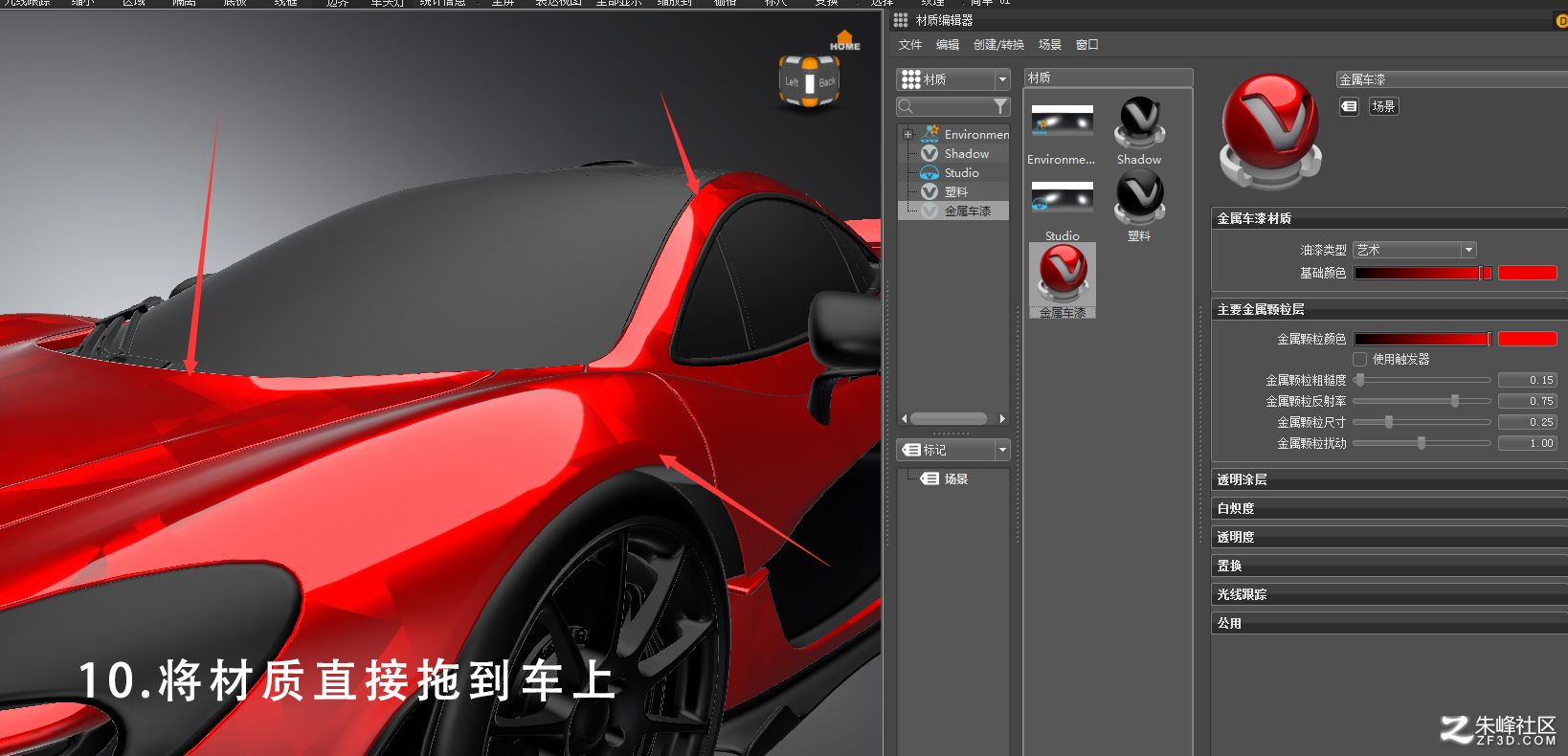The height and width of the screenshot is (756, 1568).
Task: Adjust the 金属颗粒粗糙度 slider
Action: [x=1422, y=380]
